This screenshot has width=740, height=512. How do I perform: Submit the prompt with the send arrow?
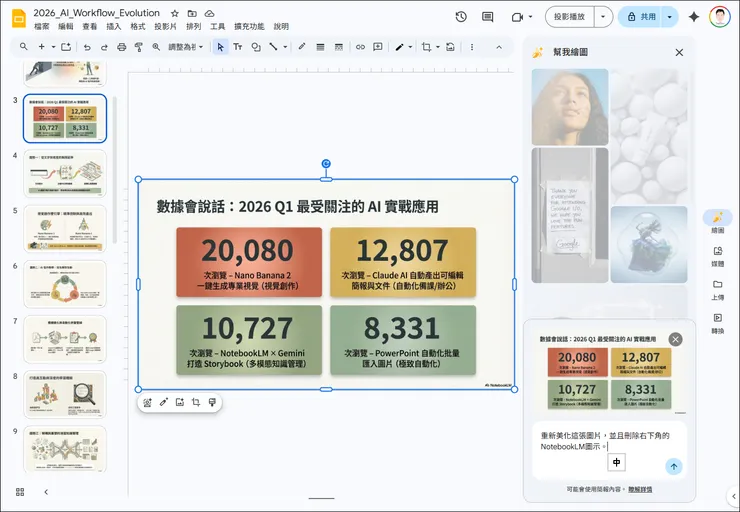click(674, 467)
